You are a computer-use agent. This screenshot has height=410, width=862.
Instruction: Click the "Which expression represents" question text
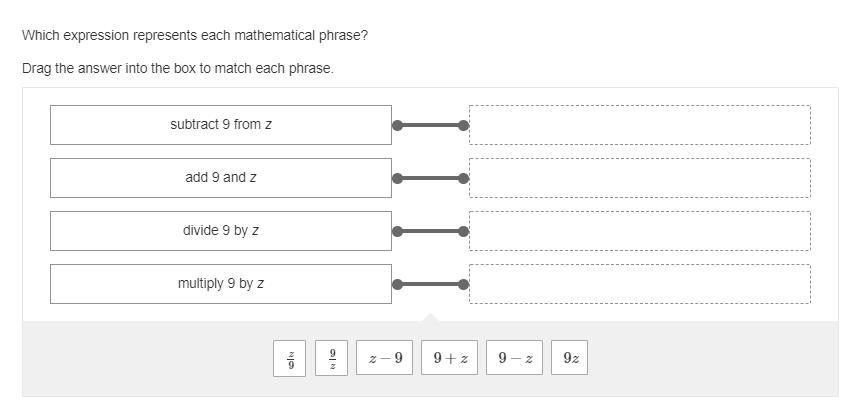[x=195, y=35]
